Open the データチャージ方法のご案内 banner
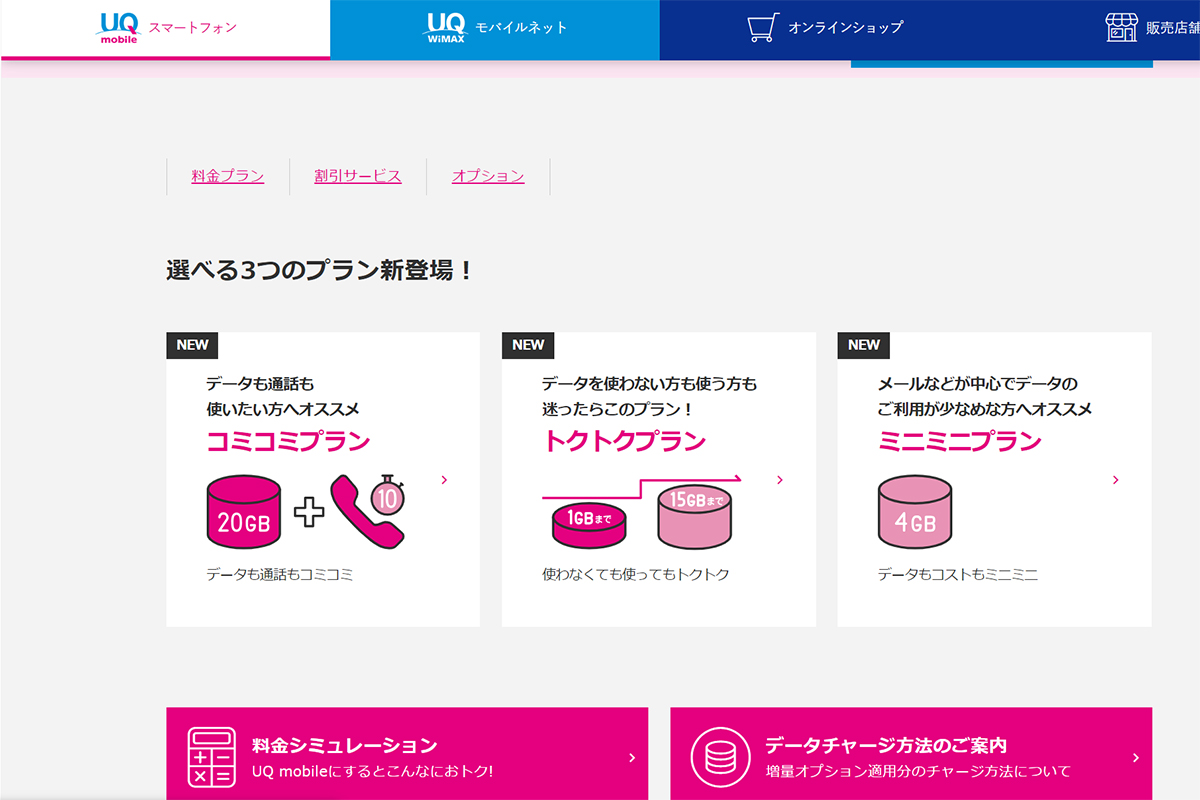Image resolution: width=1200 pixels, height=800 pixels. click(x=911, y=754)
